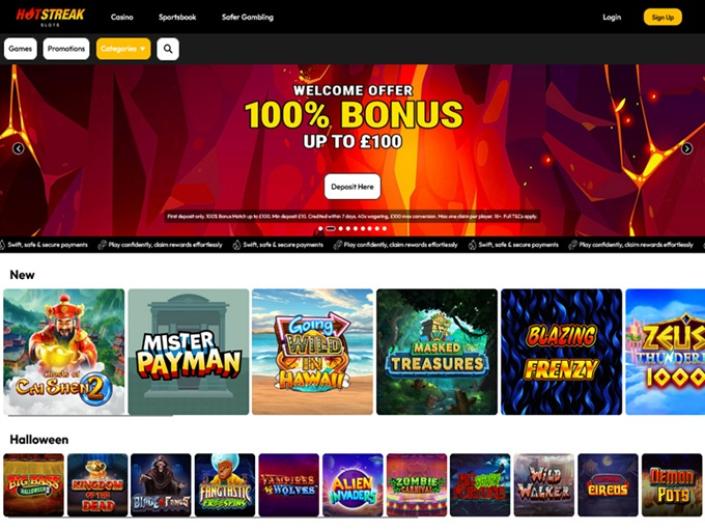Open the Sportsbook menu item
The width and height of the screenshot is (705, 530).
[x=177, y=17]
